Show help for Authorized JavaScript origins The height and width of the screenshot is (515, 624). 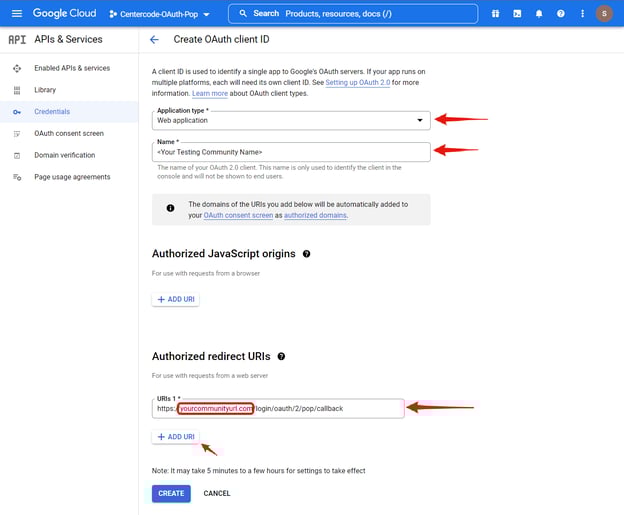coord(306,254)
